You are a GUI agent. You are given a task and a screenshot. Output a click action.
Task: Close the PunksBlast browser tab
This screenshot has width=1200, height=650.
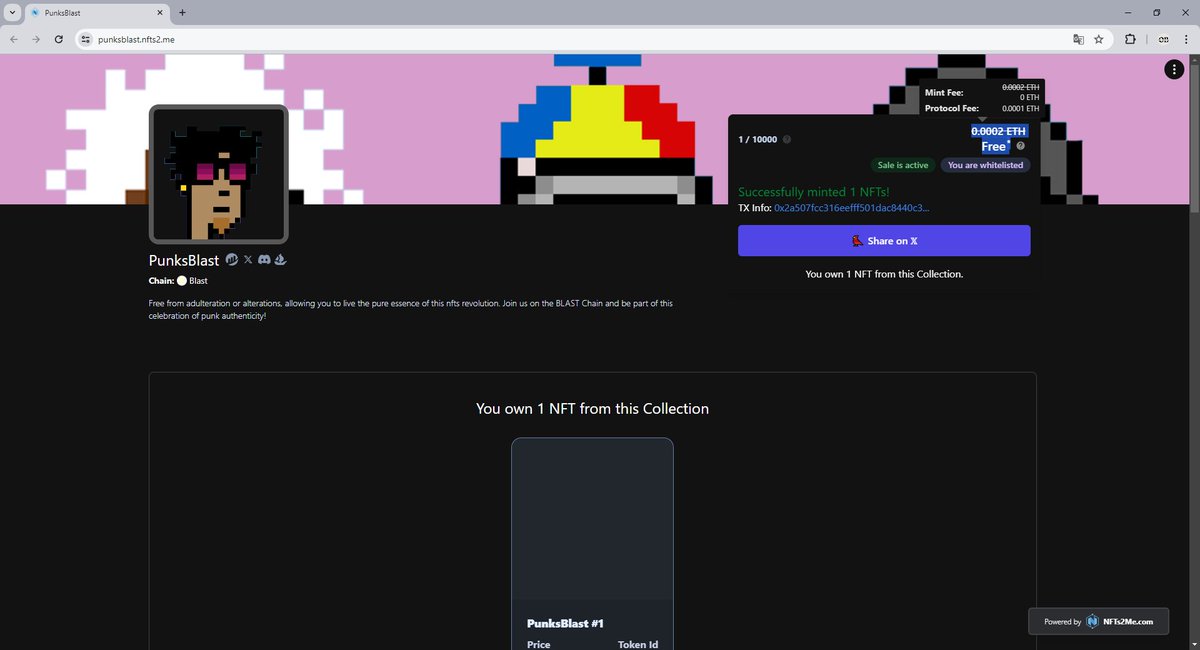(x=158, y=12)
